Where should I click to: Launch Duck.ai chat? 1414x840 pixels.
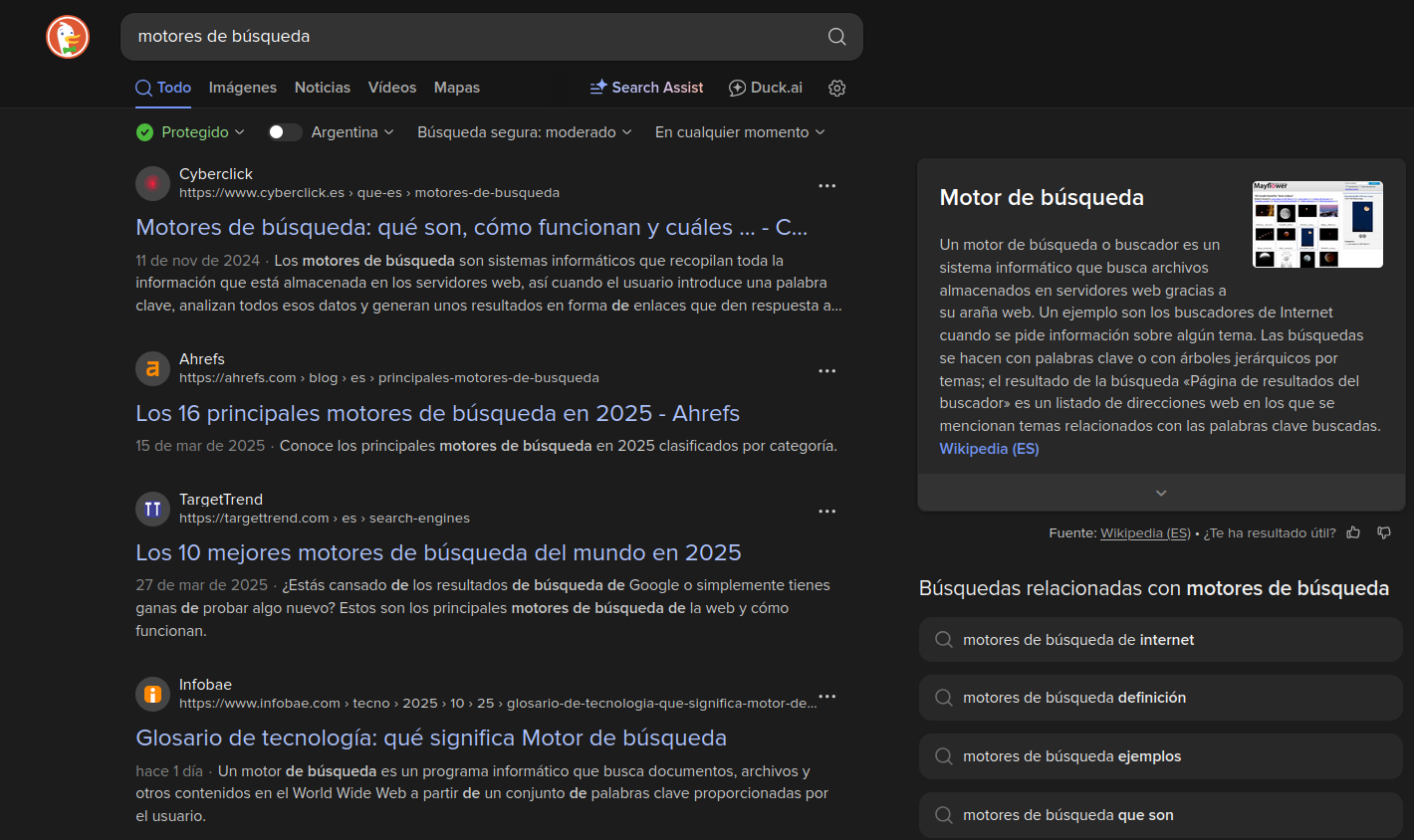click(765, 88)
